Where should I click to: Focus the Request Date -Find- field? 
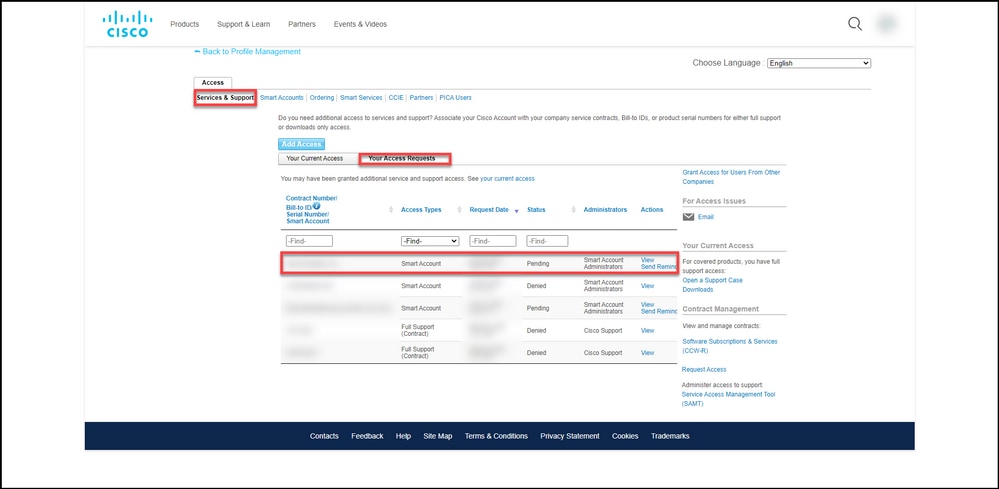pos(492,241)
